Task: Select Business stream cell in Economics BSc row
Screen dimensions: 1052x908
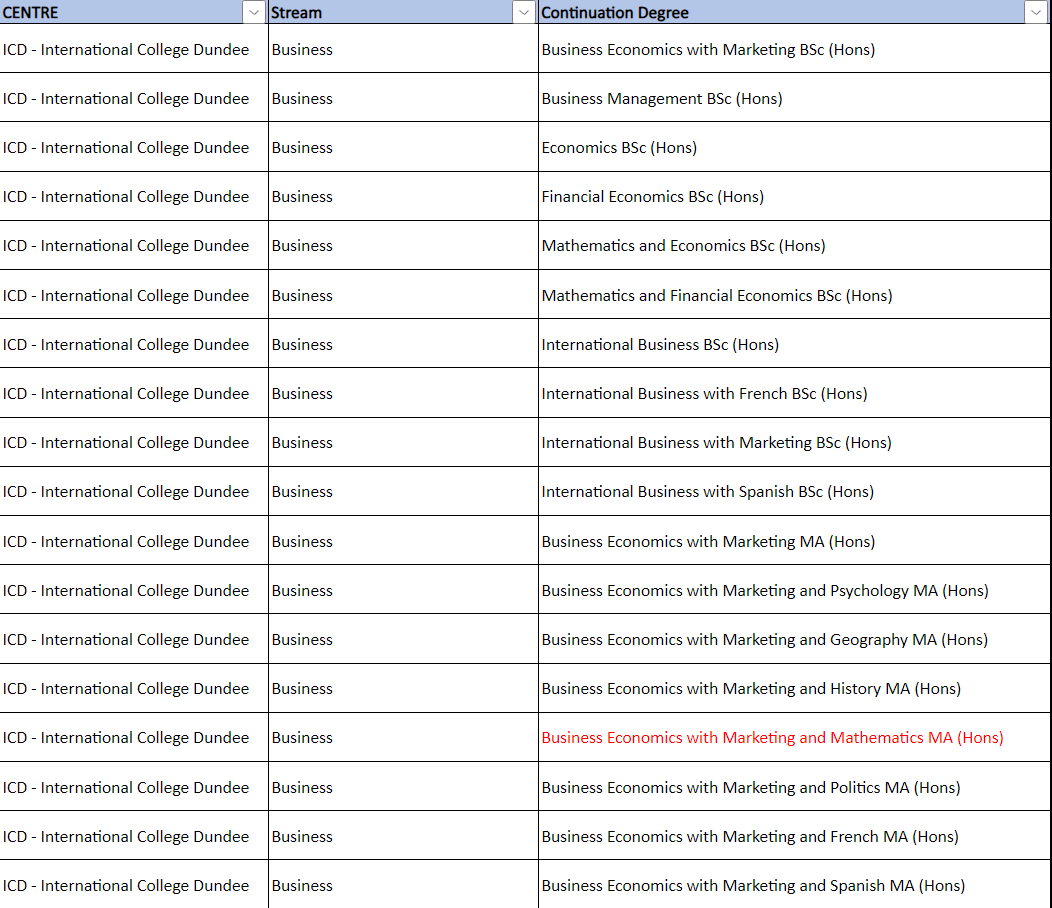Action: (403, 147)
